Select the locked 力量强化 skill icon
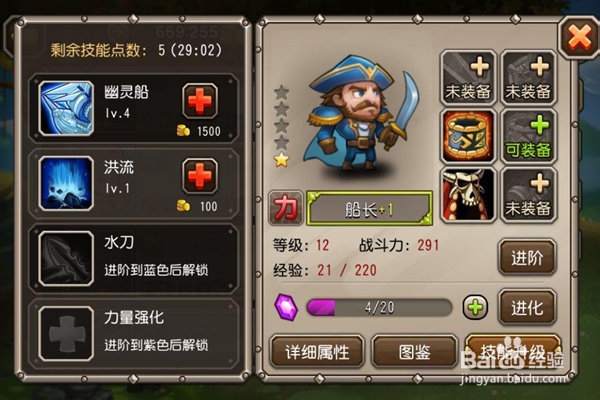The image size is (600, 400). [x=66, y=333]
